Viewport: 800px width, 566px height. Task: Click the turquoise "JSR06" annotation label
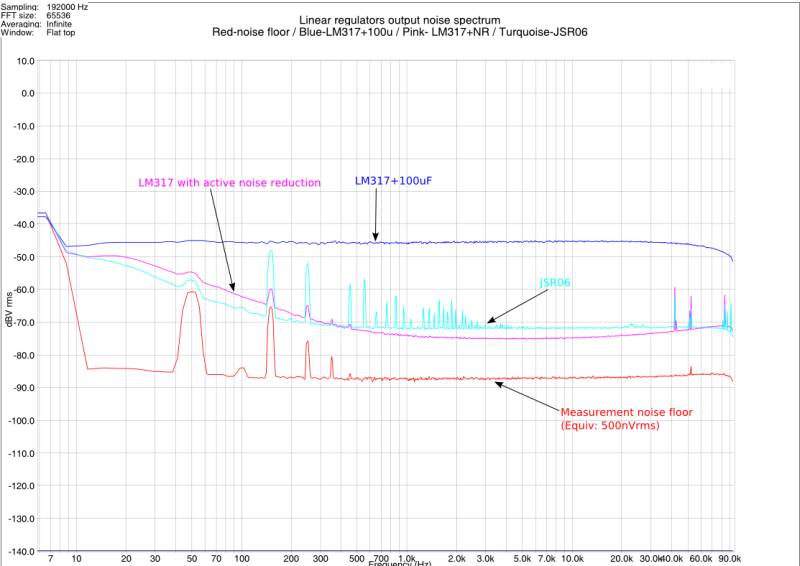pyautogui.click(x=555, y=282)
